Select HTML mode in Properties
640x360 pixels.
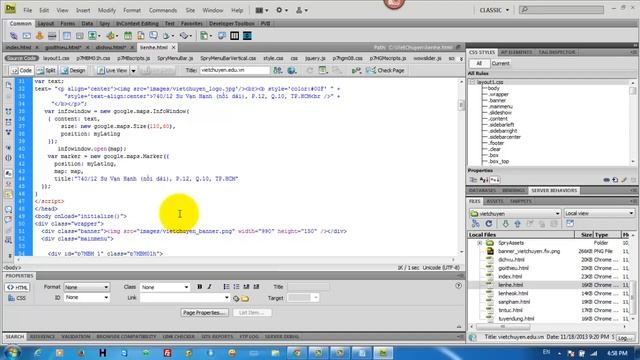pyautogui.click(x=17, y=287)
